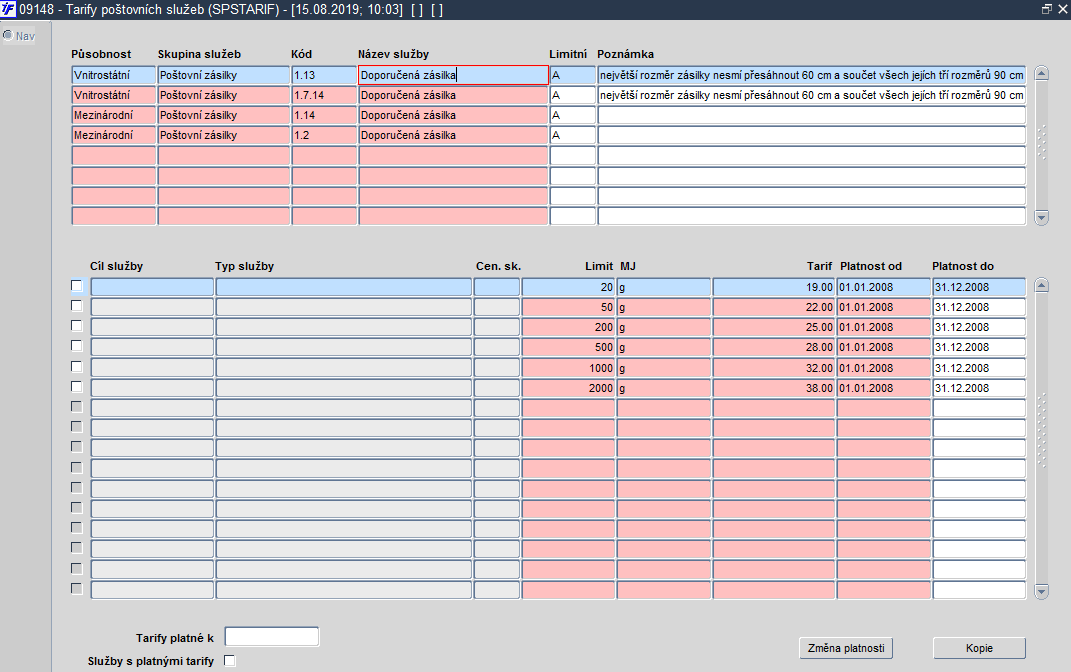The height and width of the screenshot is (672, 1071).
Task: Select the Nav radio button
Action: pyautogui.click(x=8, y=35)
